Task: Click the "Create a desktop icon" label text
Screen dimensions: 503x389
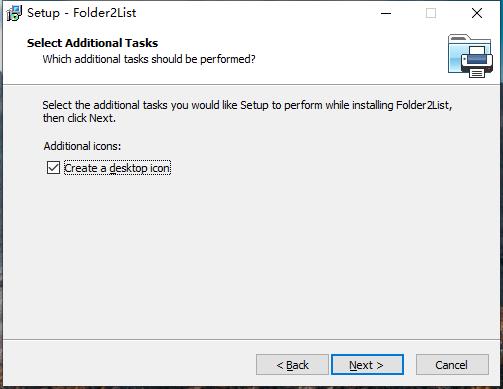Action: pos(117,168)
